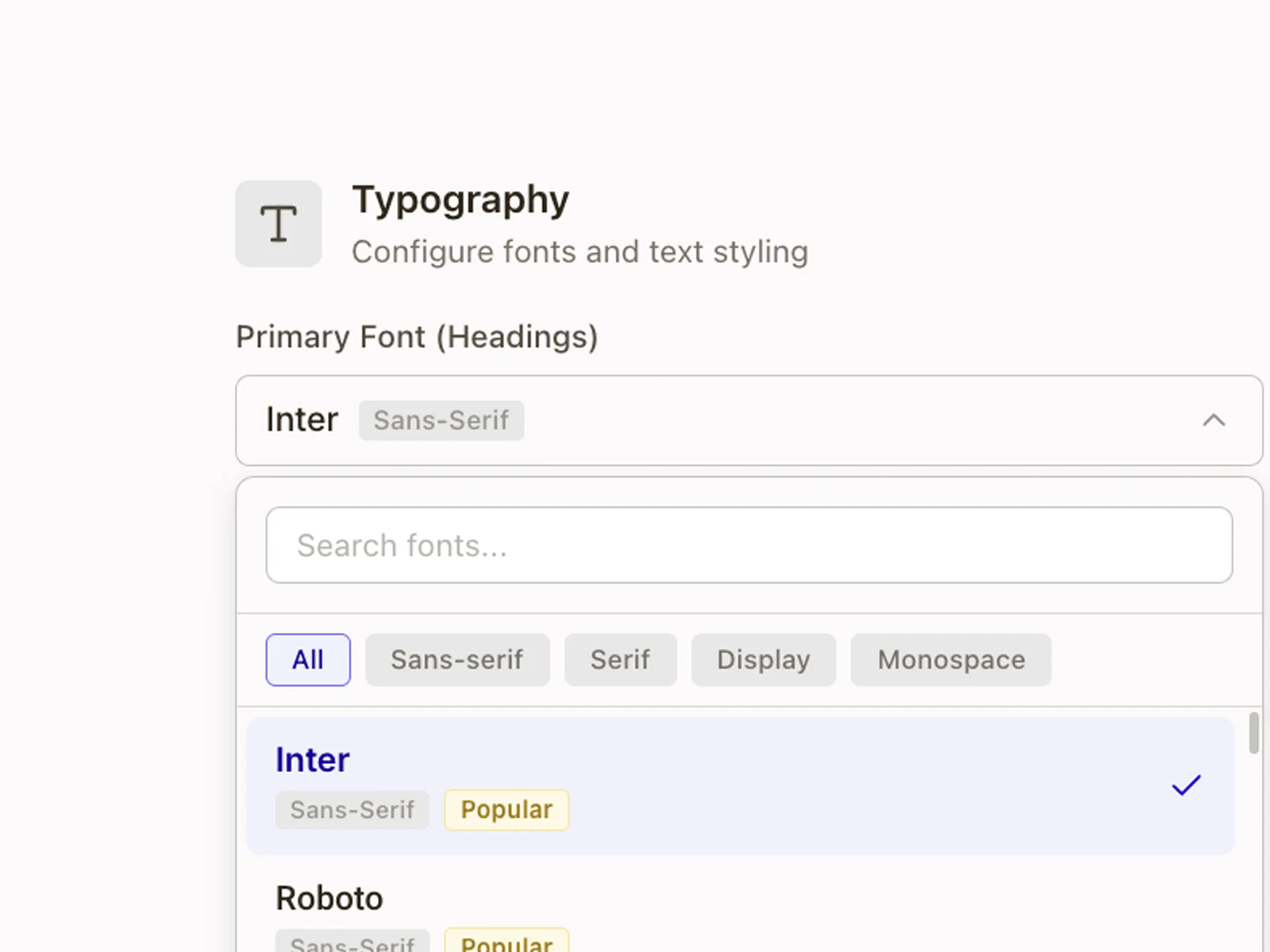Click the Popular badge under Roboto

pyautogui.click(x=506, y=942)
